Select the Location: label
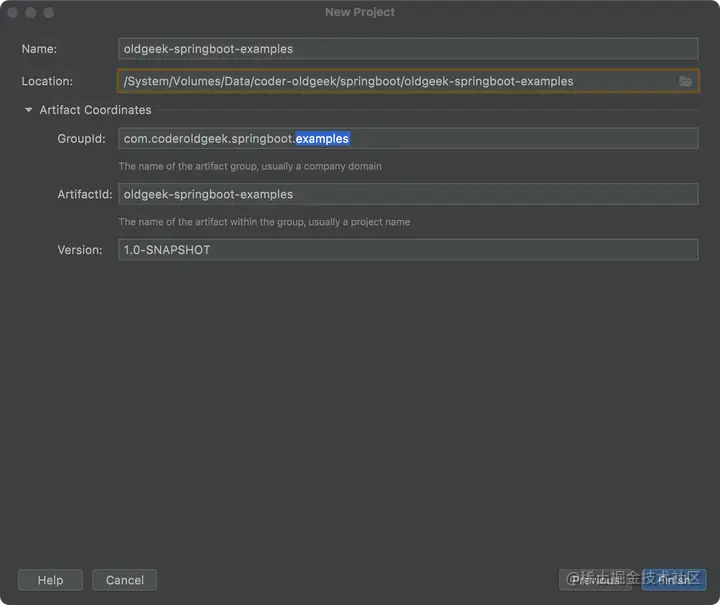 (x=47, y=81)
